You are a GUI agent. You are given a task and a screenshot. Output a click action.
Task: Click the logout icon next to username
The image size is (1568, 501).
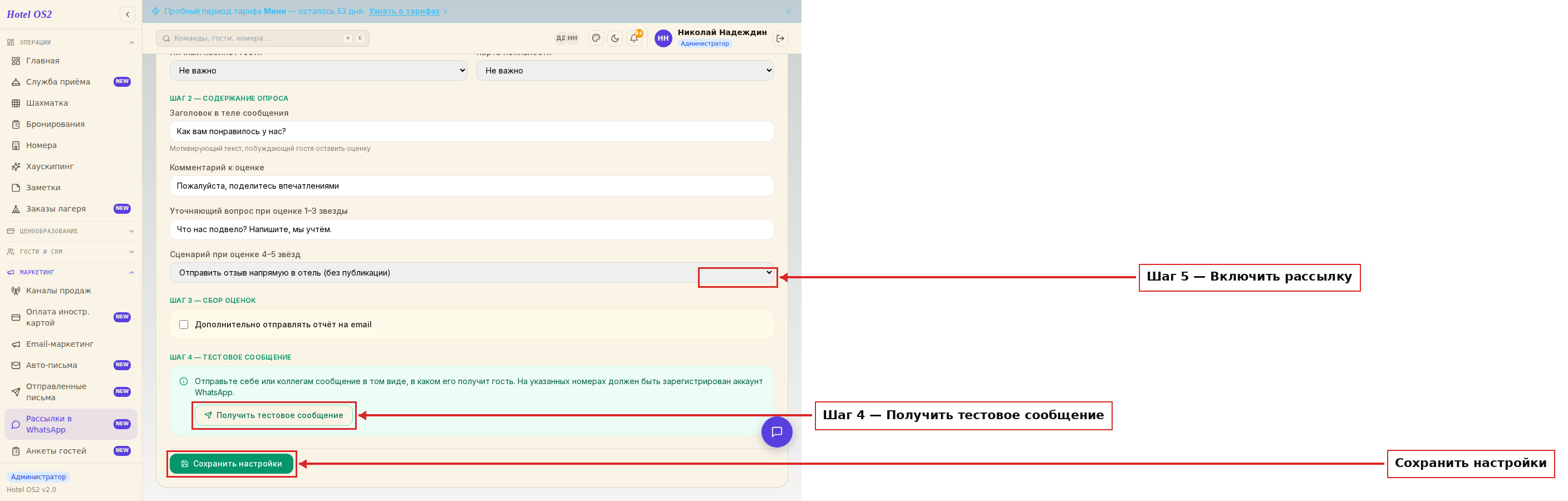tap(780, 38)
